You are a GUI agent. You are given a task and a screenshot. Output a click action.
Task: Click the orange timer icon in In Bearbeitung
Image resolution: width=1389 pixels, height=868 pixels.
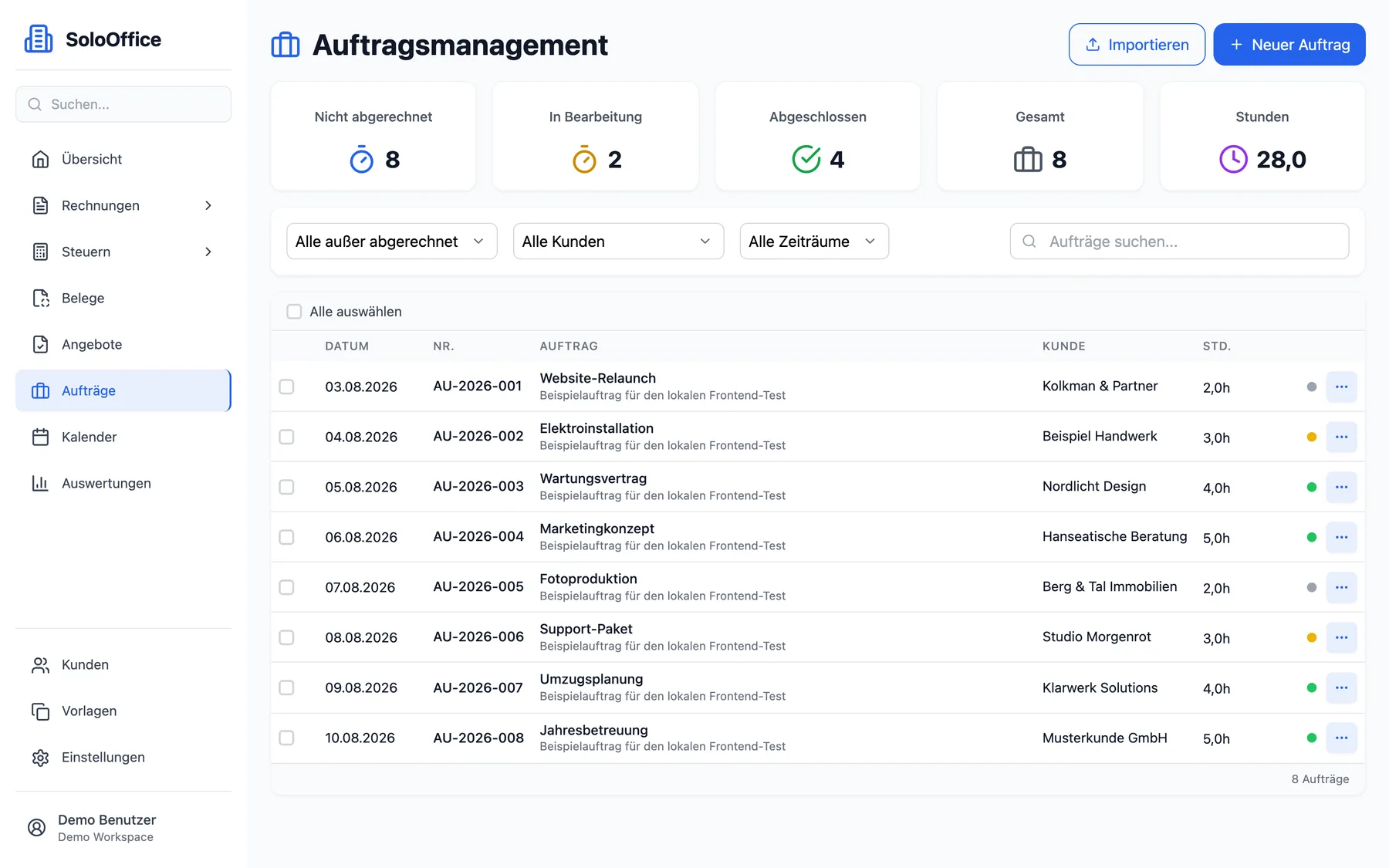[x=584, y=160]
